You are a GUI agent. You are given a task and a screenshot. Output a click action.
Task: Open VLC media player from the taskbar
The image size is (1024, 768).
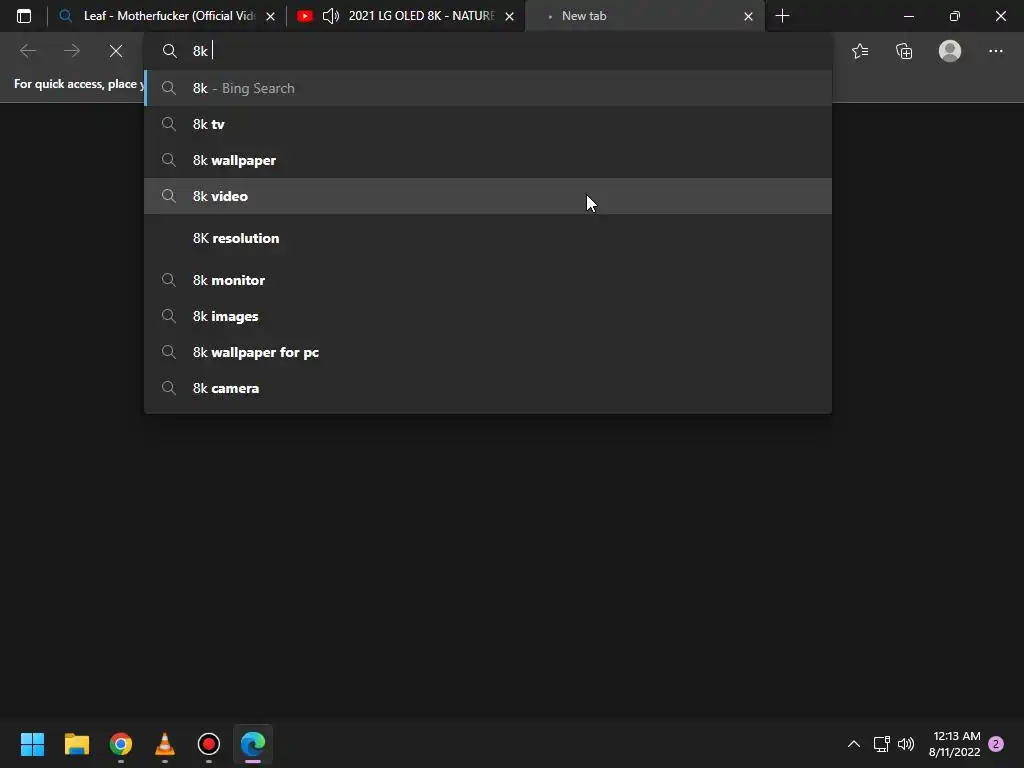[165, 744]
